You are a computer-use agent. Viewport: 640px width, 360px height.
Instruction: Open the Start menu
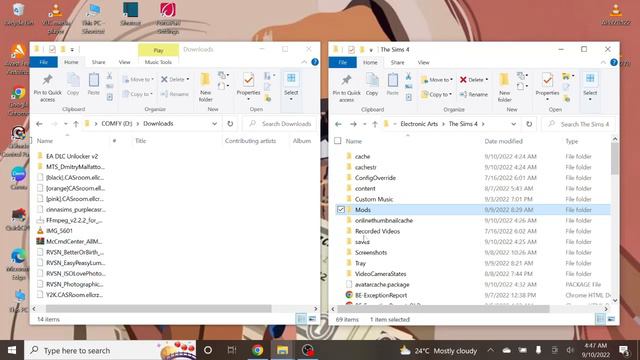[x=12, y=350]
